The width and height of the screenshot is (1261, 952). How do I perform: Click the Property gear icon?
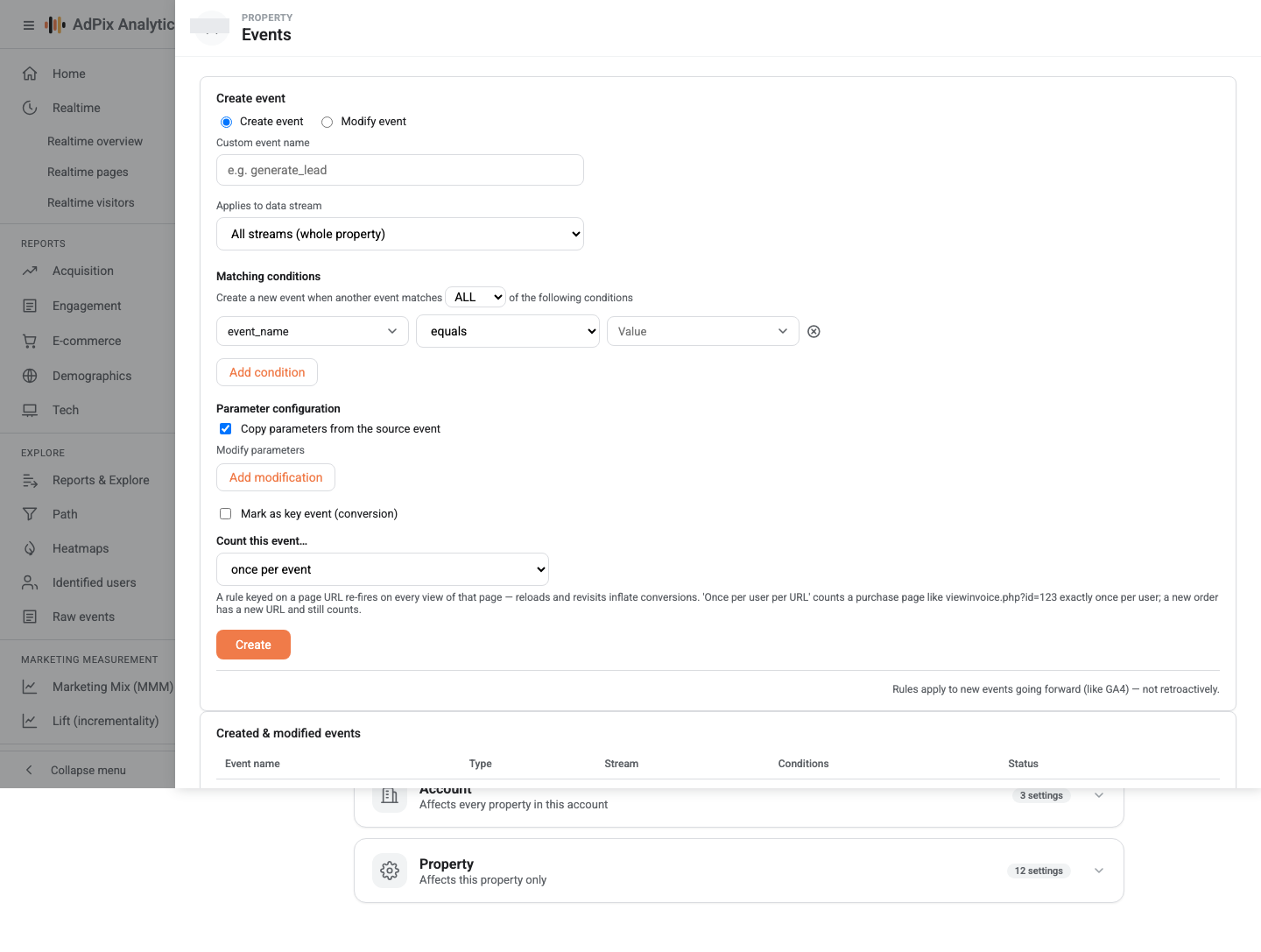[x=390, y=871]
